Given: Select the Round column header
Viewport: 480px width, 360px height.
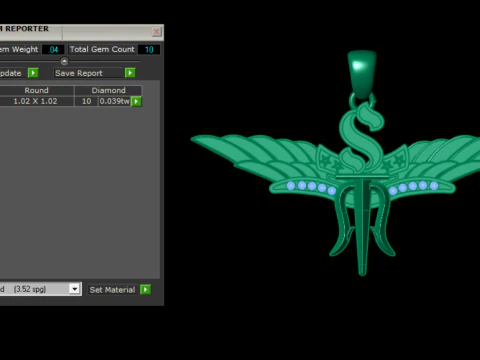Looking at the screenshot, I should (36, 90).
